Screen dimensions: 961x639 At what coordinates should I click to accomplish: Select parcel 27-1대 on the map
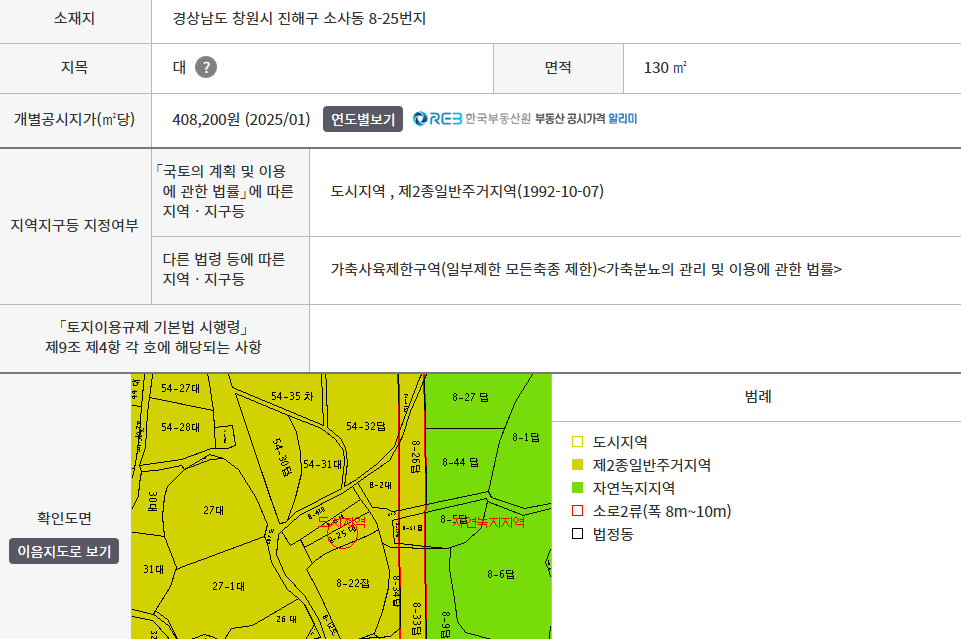tap(229, 586)
